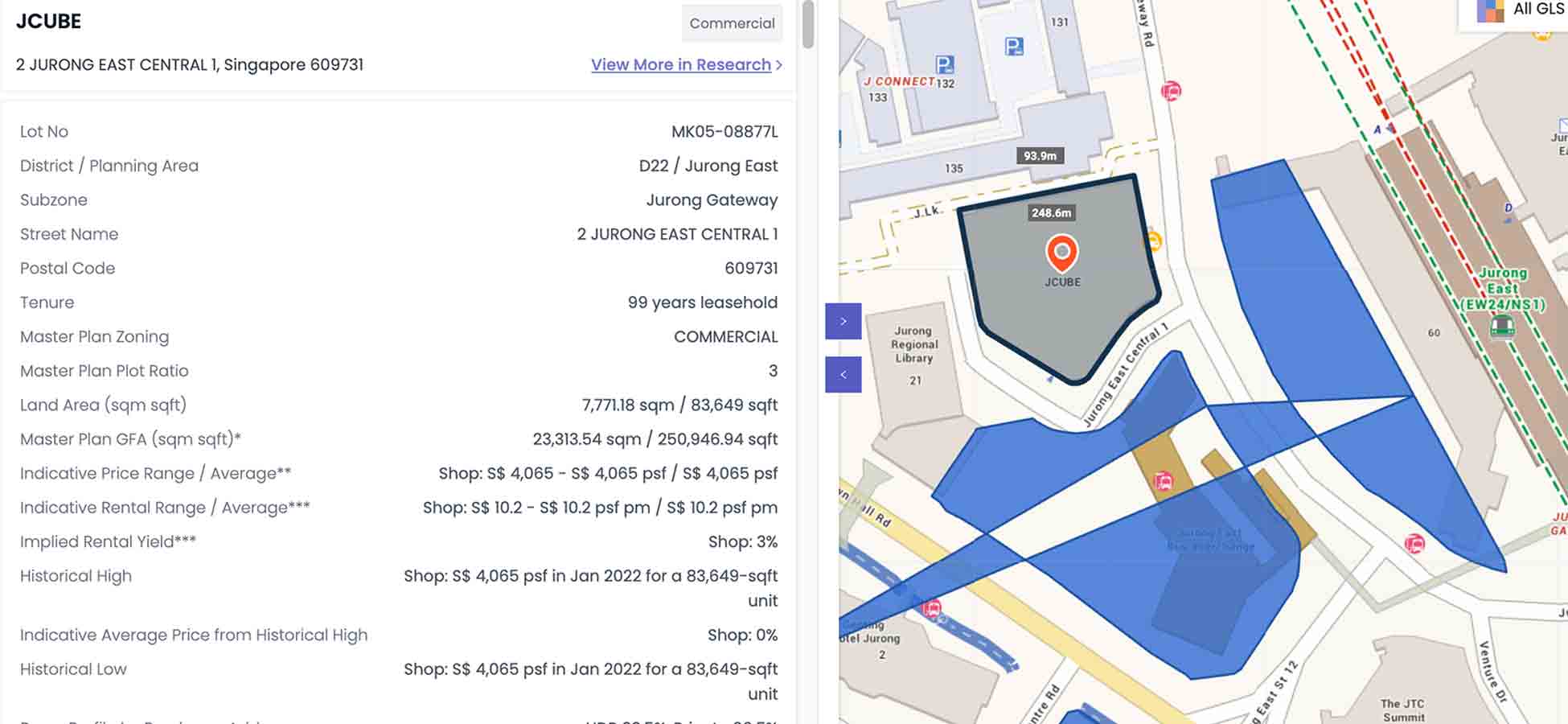Click the parking icon near J CONNECT 132
1568x724 pixels.
945,64
